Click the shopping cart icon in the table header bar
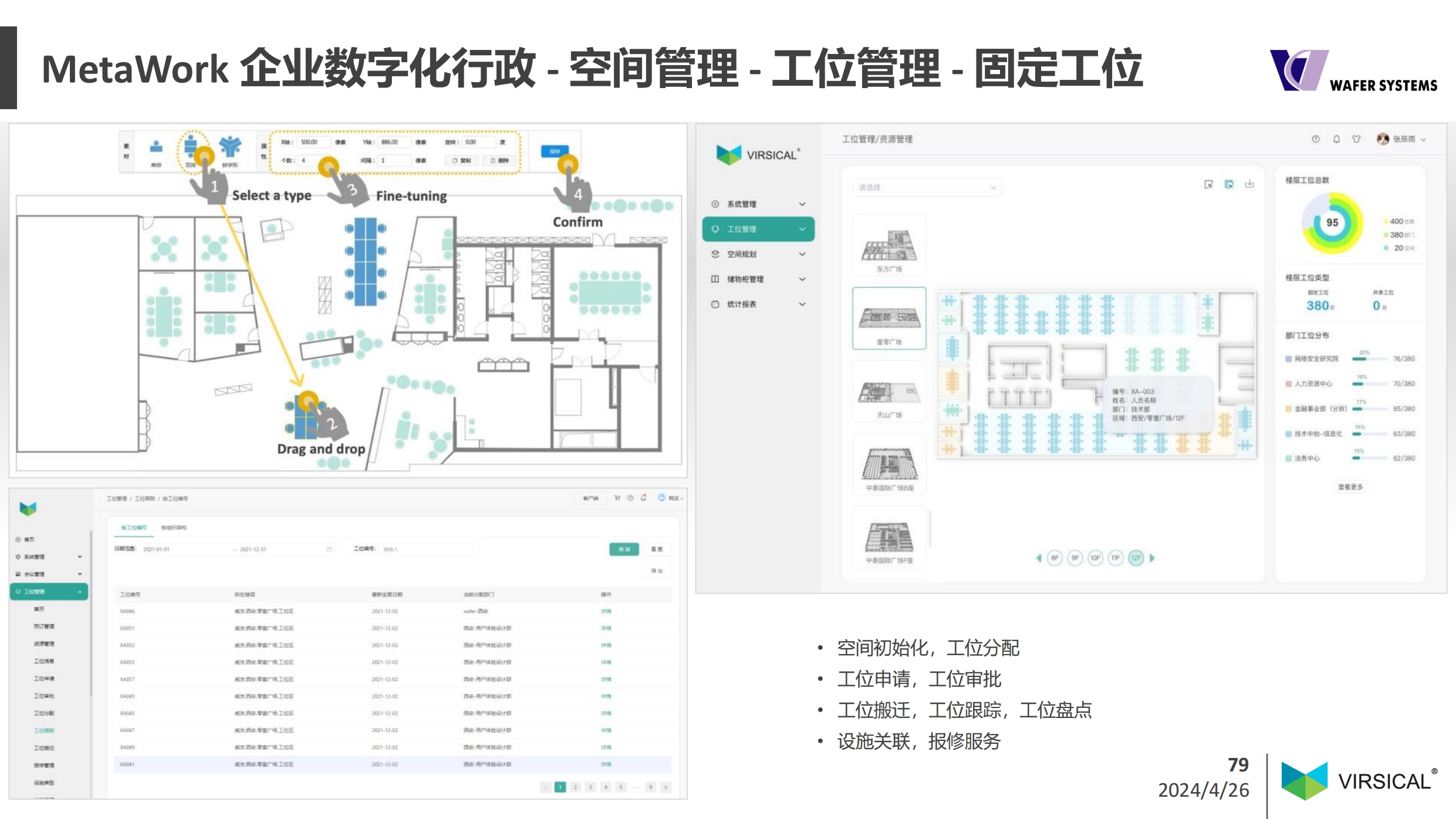This screenshot has height=819, width=1456. point(617,498)
